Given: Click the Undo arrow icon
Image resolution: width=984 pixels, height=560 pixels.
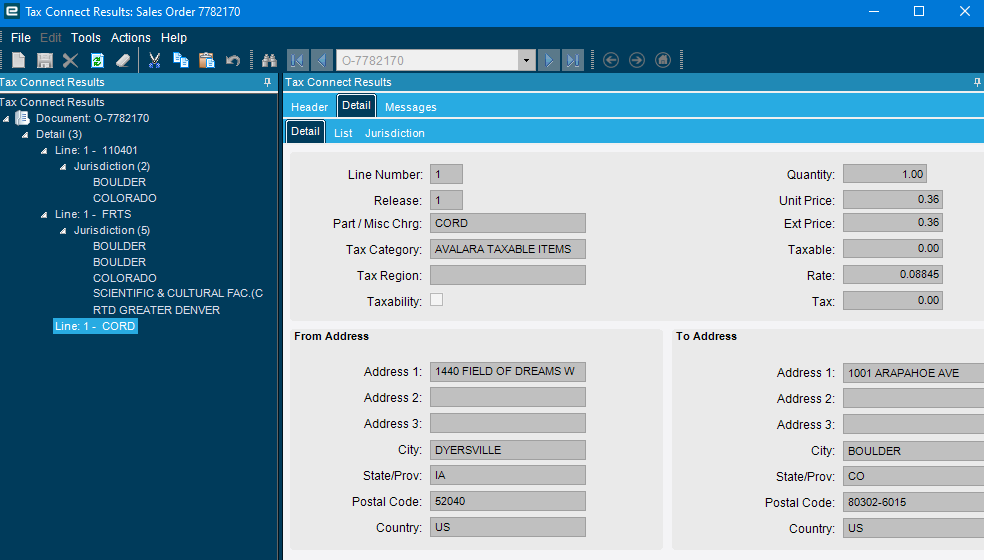Looking at the screenshot, I should click(233, 60).
